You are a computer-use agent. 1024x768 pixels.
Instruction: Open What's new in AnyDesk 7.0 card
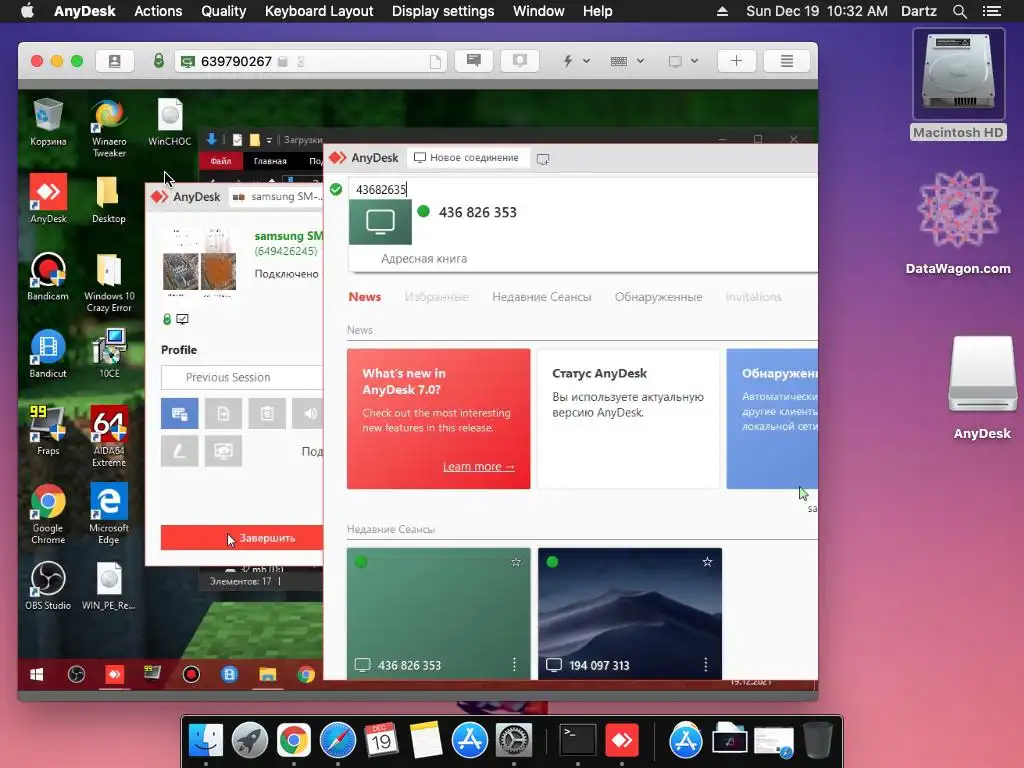[438, 419]
